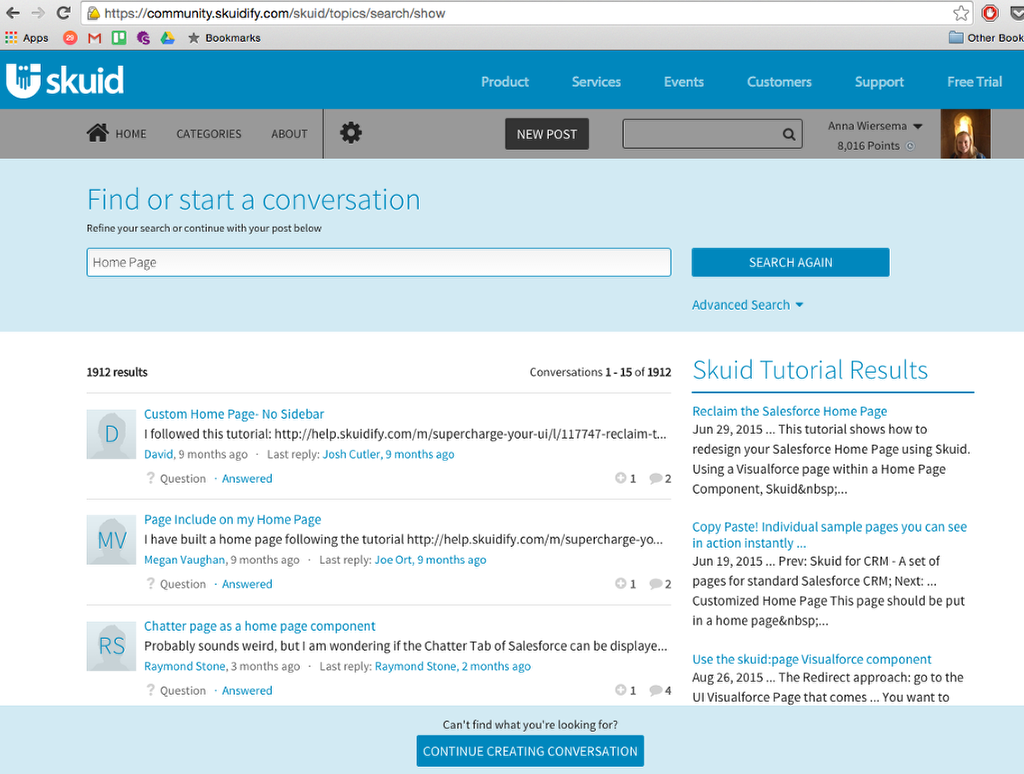
Task: Click the magnifying glass search icon
Action: [x=789, y=133]
